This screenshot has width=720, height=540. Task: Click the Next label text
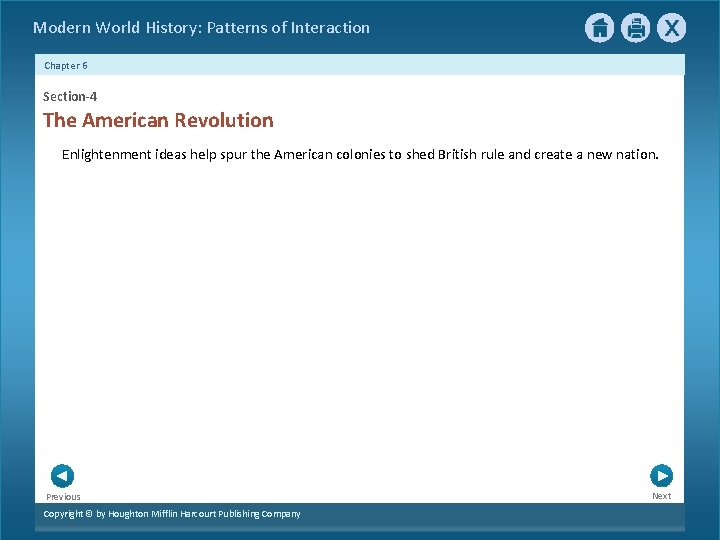tap(662, 496)
